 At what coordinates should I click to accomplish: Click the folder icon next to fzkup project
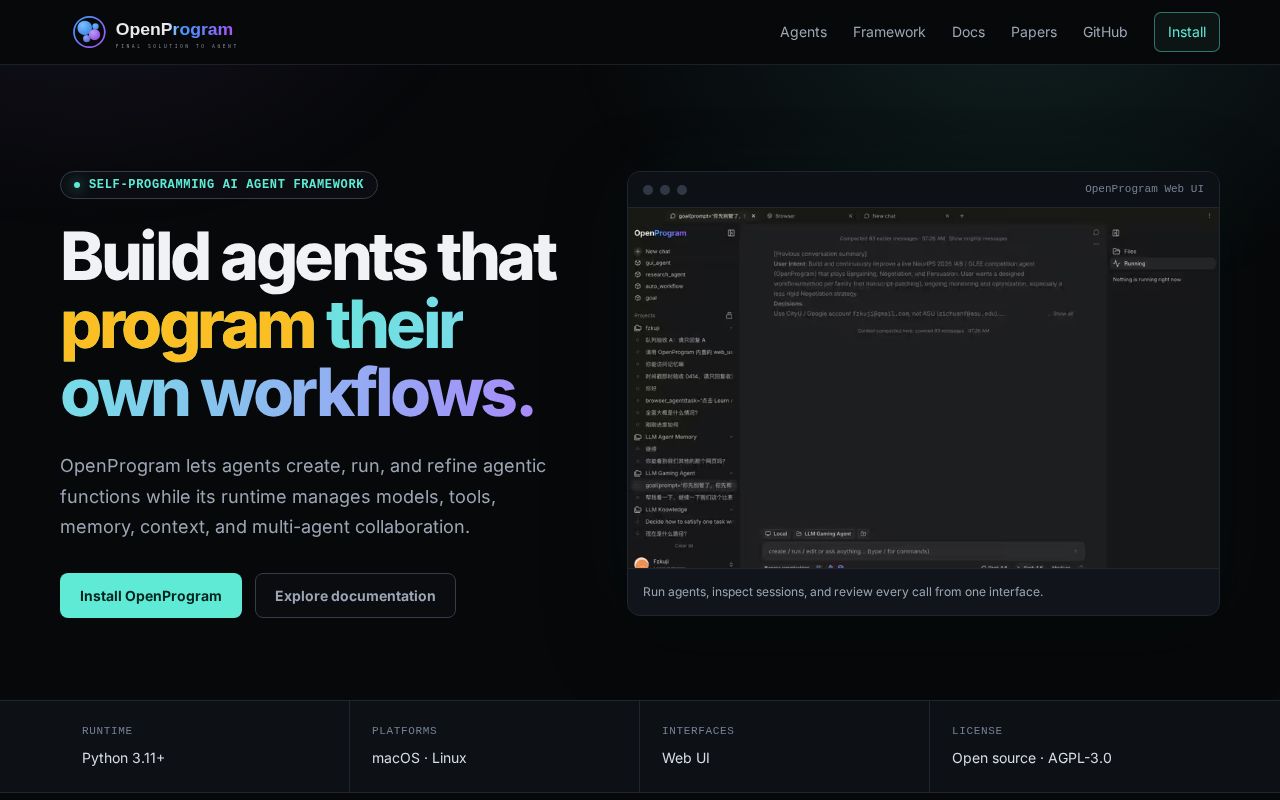pyautogui.click(x=638, y=328)
